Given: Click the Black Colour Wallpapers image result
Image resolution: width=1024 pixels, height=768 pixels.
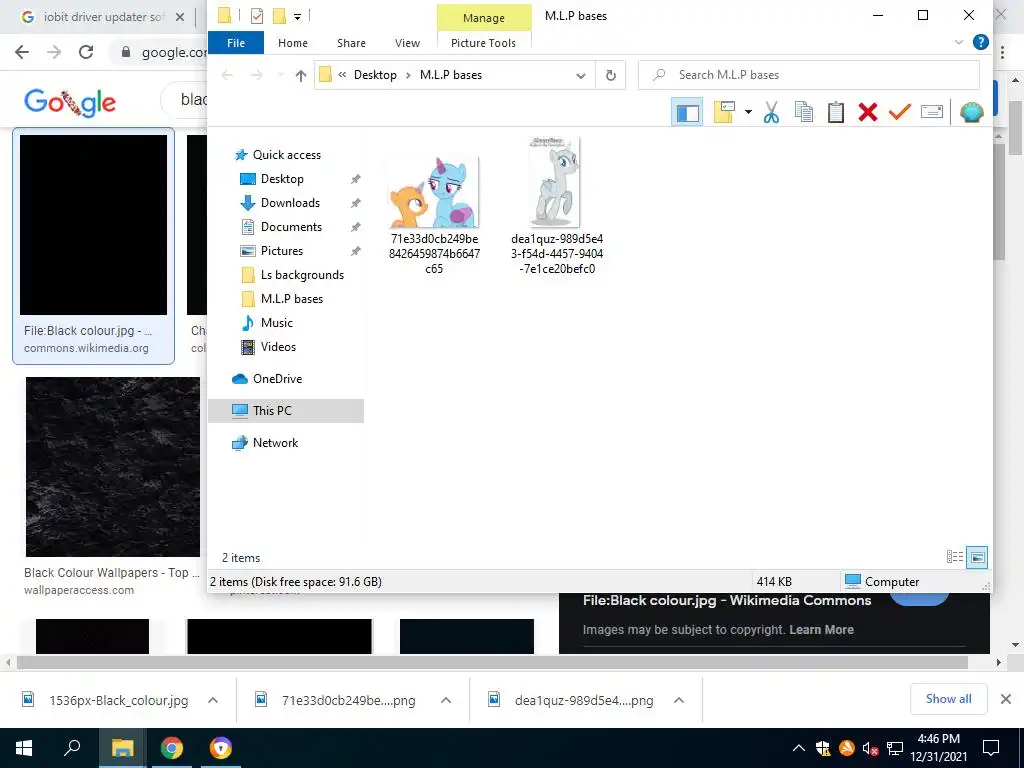Looking at the screenshot, I should coord(113,467).
